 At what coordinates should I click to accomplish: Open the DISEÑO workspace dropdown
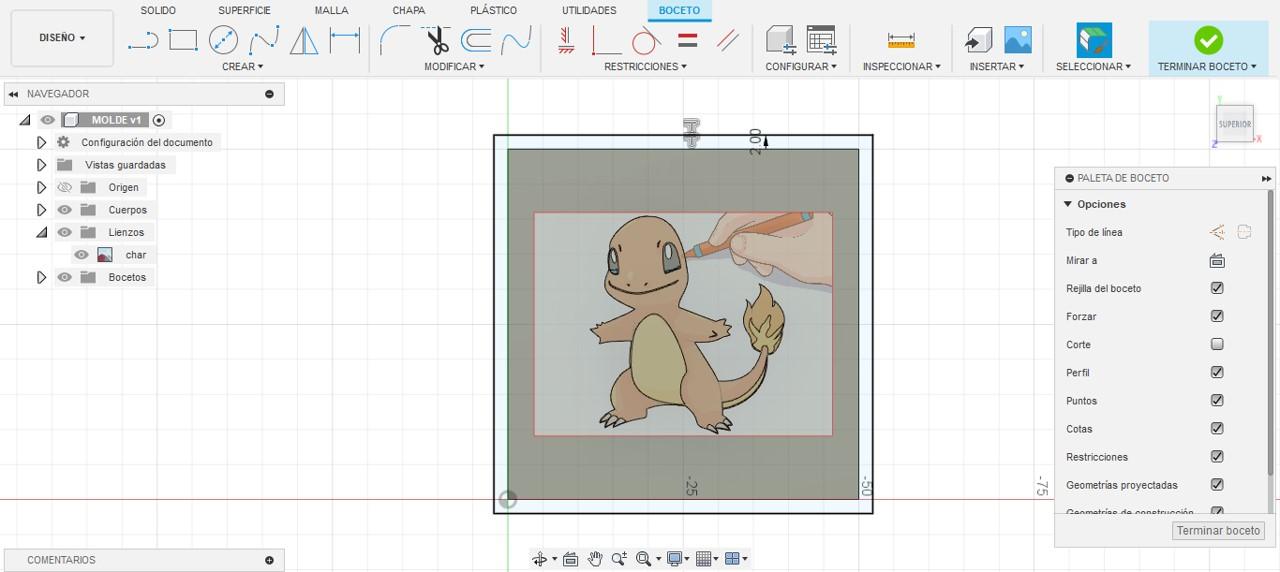pos(62,38)
